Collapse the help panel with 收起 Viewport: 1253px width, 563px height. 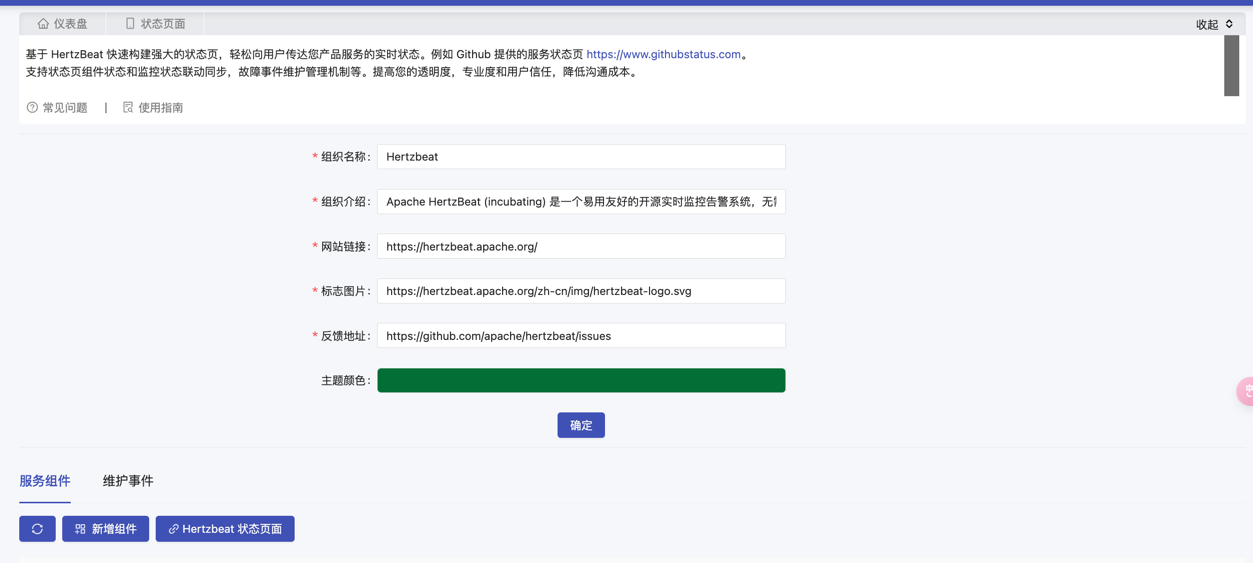click(1214, 24)
